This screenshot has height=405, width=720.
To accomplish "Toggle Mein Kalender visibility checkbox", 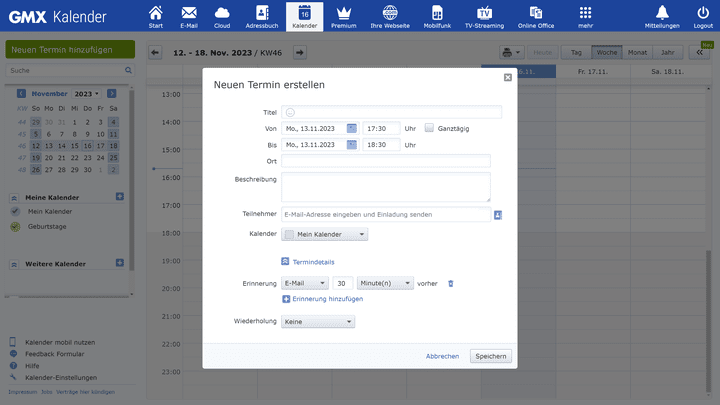I will pyautogui.click(x=15, y=212).
